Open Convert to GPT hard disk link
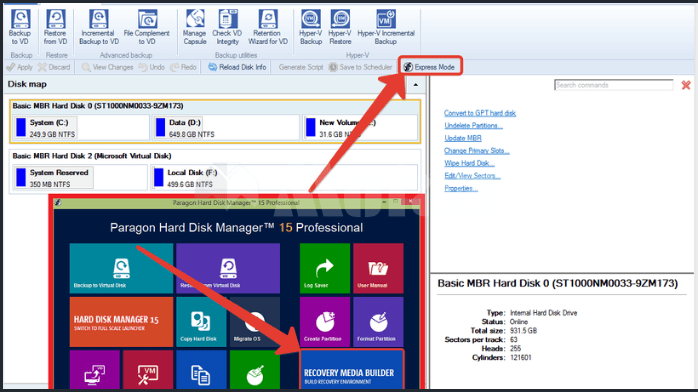698x392 pixels. (x=480, y=113)
